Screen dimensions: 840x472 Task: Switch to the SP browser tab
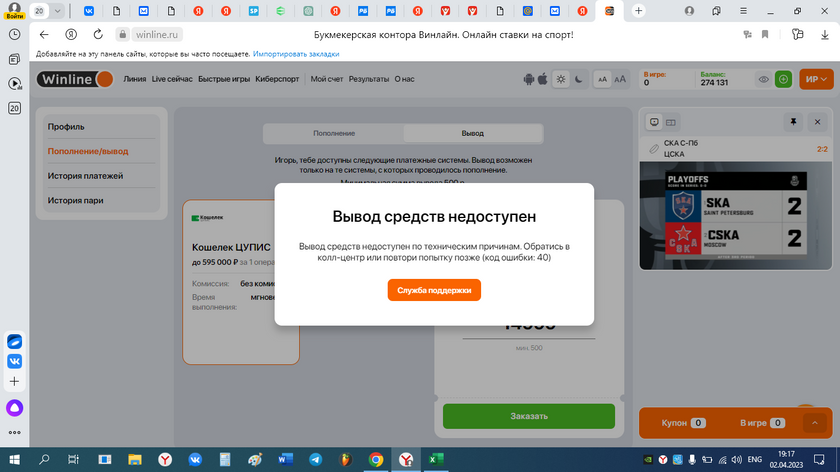click(x=253, y=11)
